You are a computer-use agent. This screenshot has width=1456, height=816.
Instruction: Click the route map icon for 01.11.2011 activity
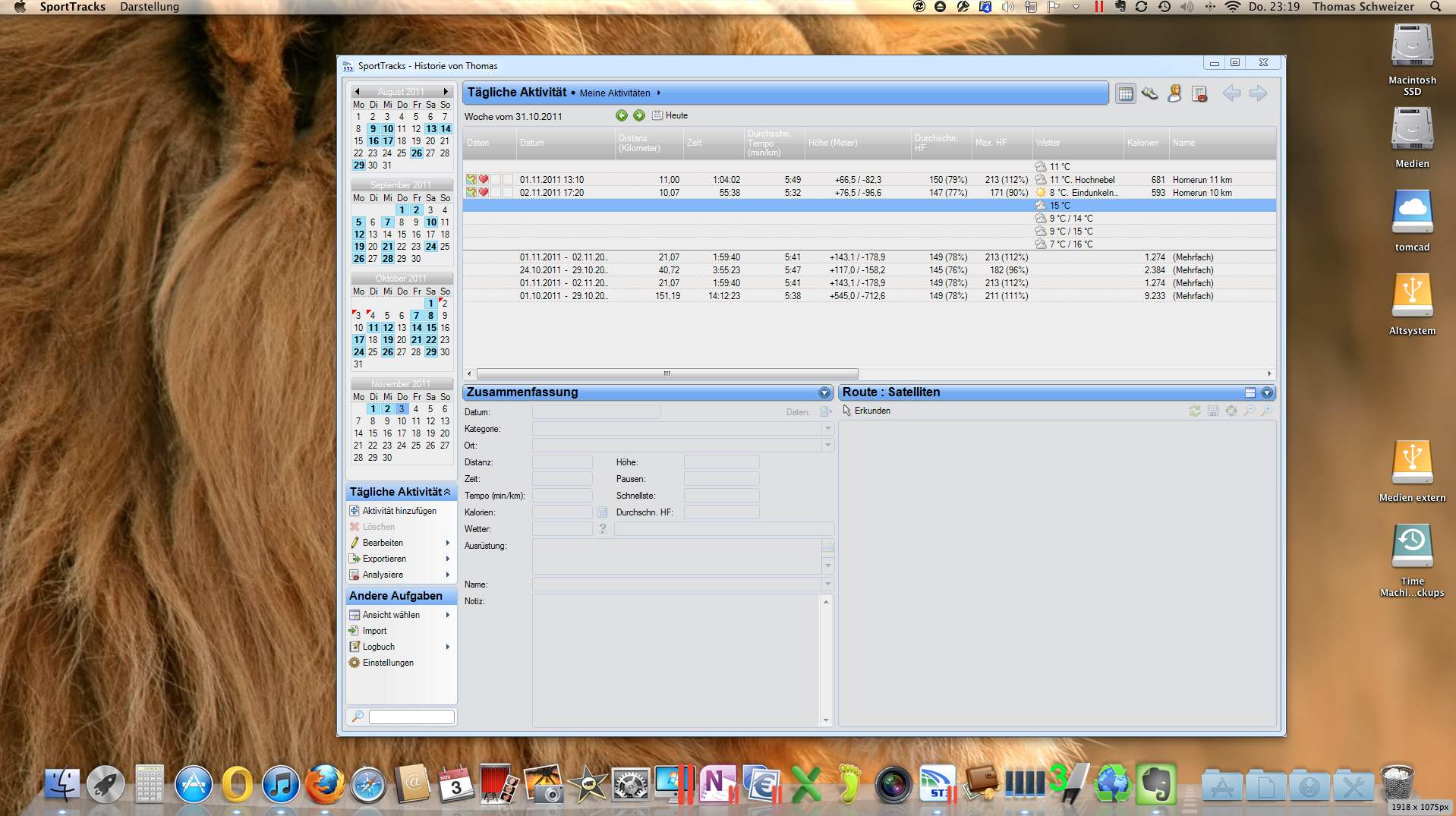471,180
